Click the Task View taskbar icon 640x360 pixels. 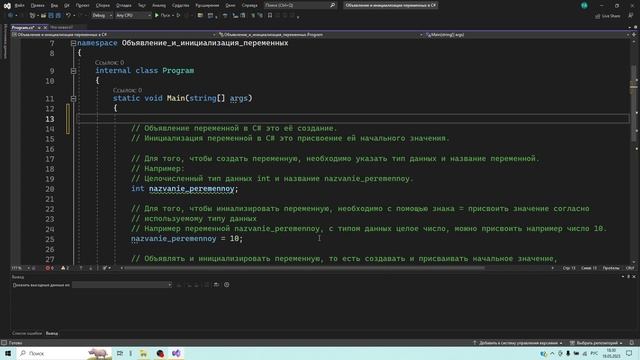click(120, 353)
